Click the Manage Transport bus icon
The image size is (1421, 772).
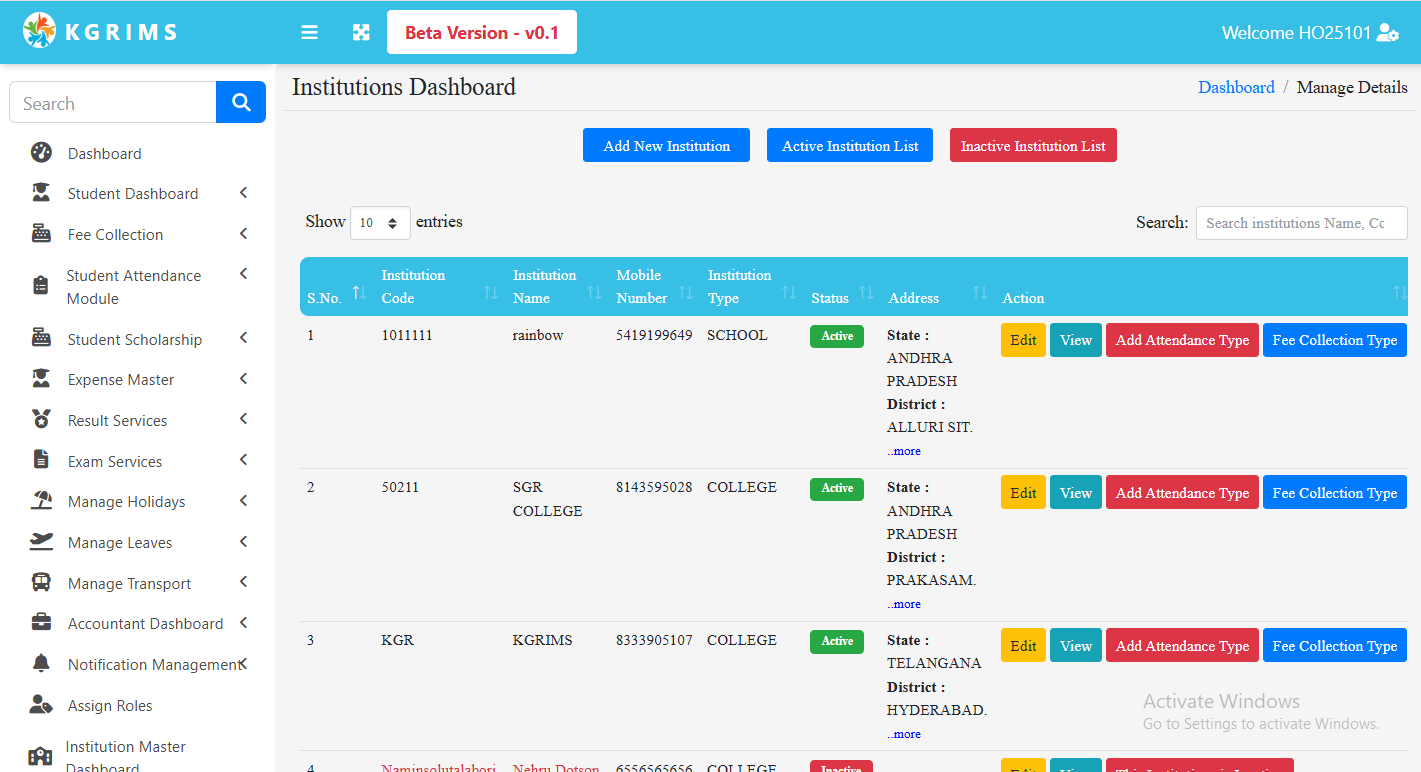[41, 583]
